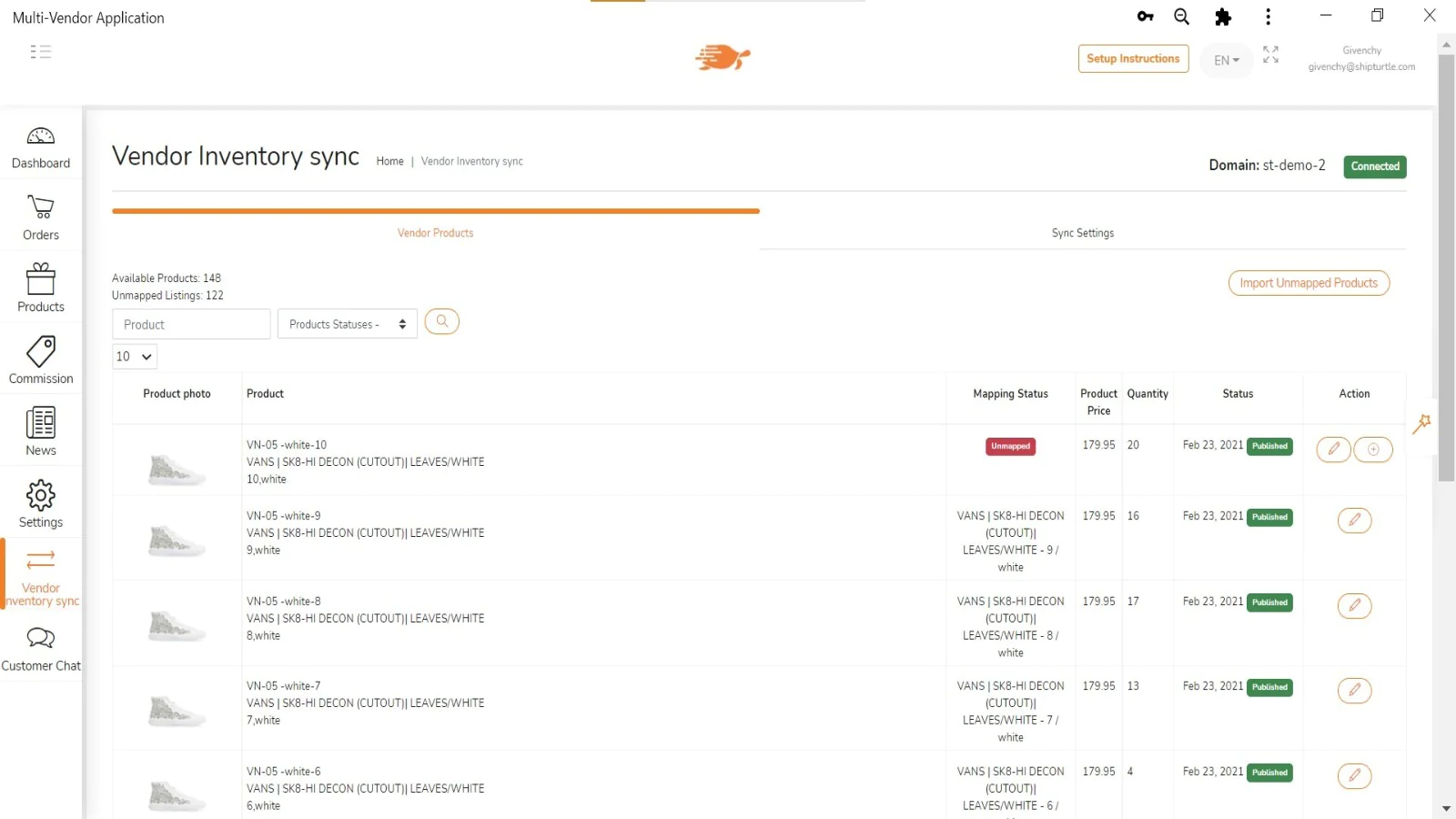Switch to the Sync Settings tab

(1082, 233)
